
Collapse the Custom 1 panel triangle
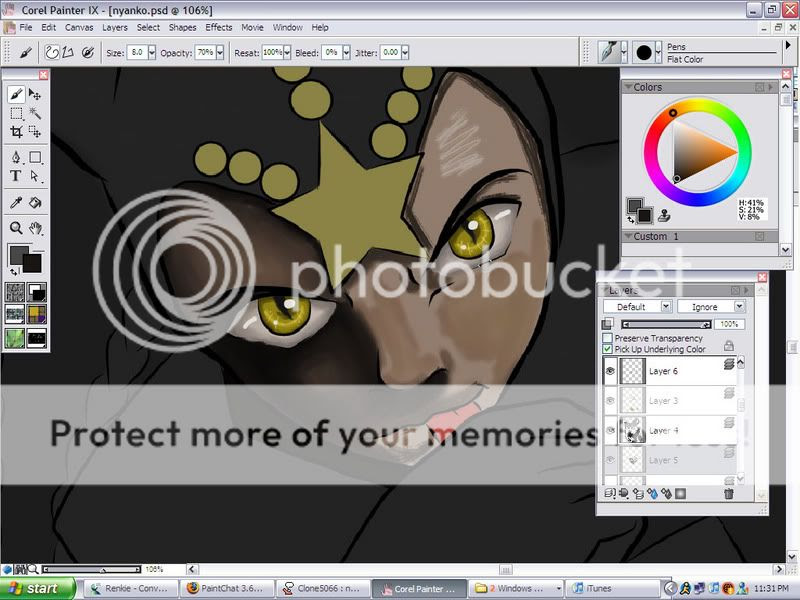628,236
